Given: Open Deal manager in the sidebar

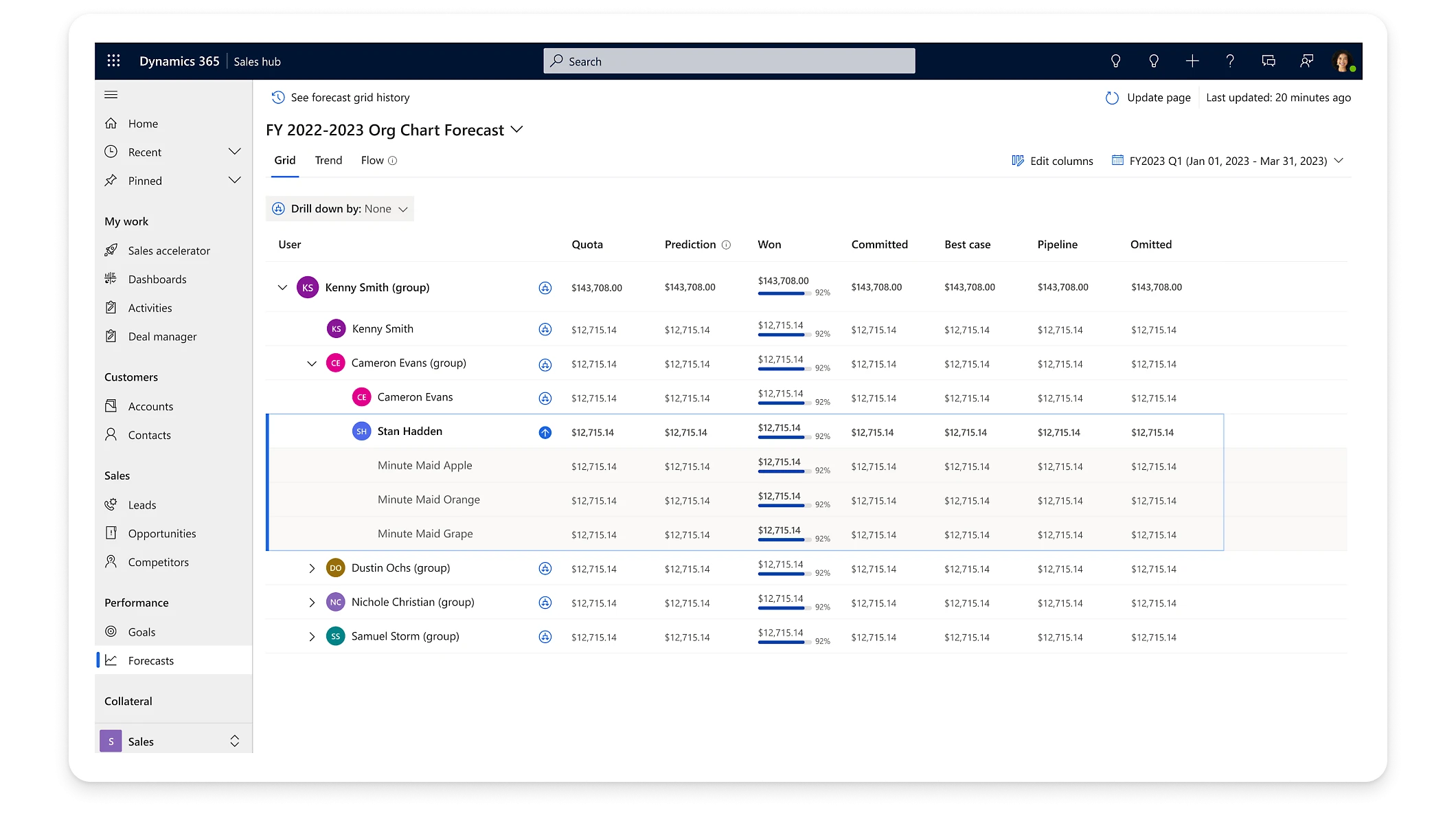Looking at the screenshot, I should point(162,337).
